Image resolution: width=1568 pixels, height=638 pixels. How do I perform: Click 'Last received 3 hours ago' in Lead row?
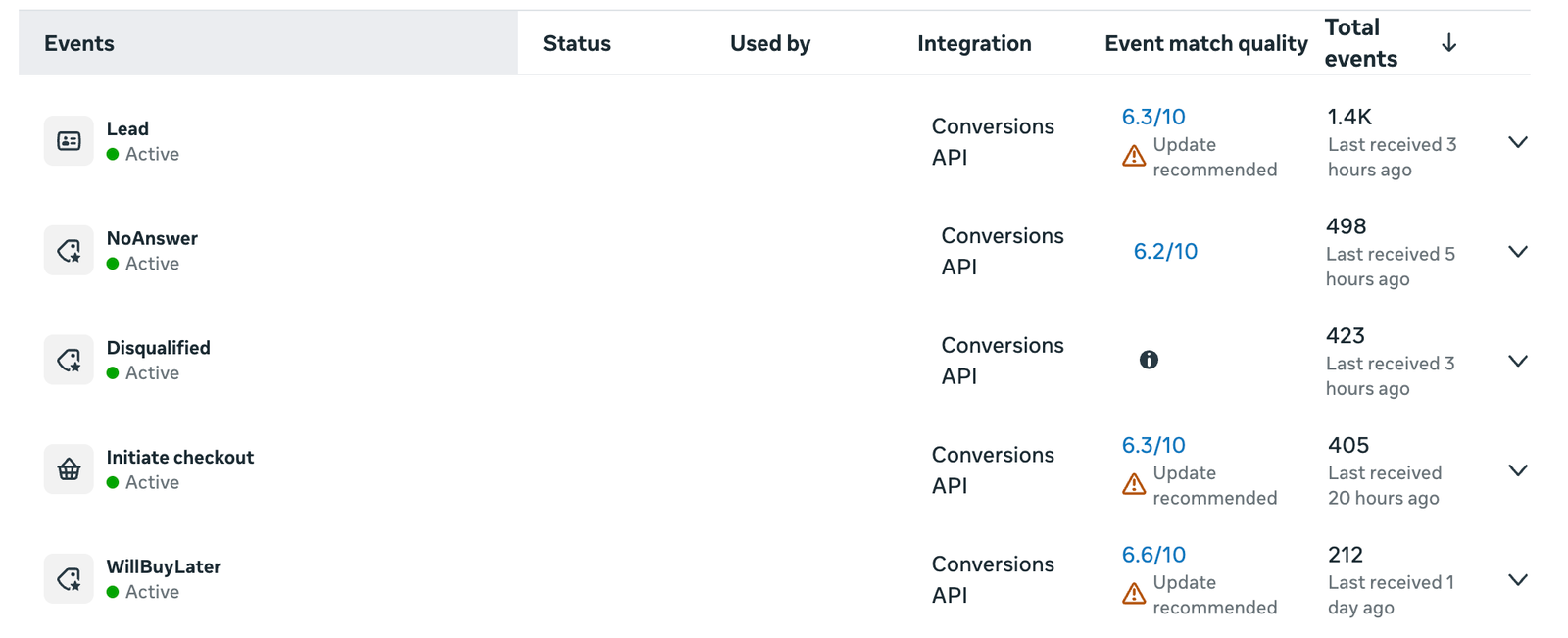(x=1393, y=157)
